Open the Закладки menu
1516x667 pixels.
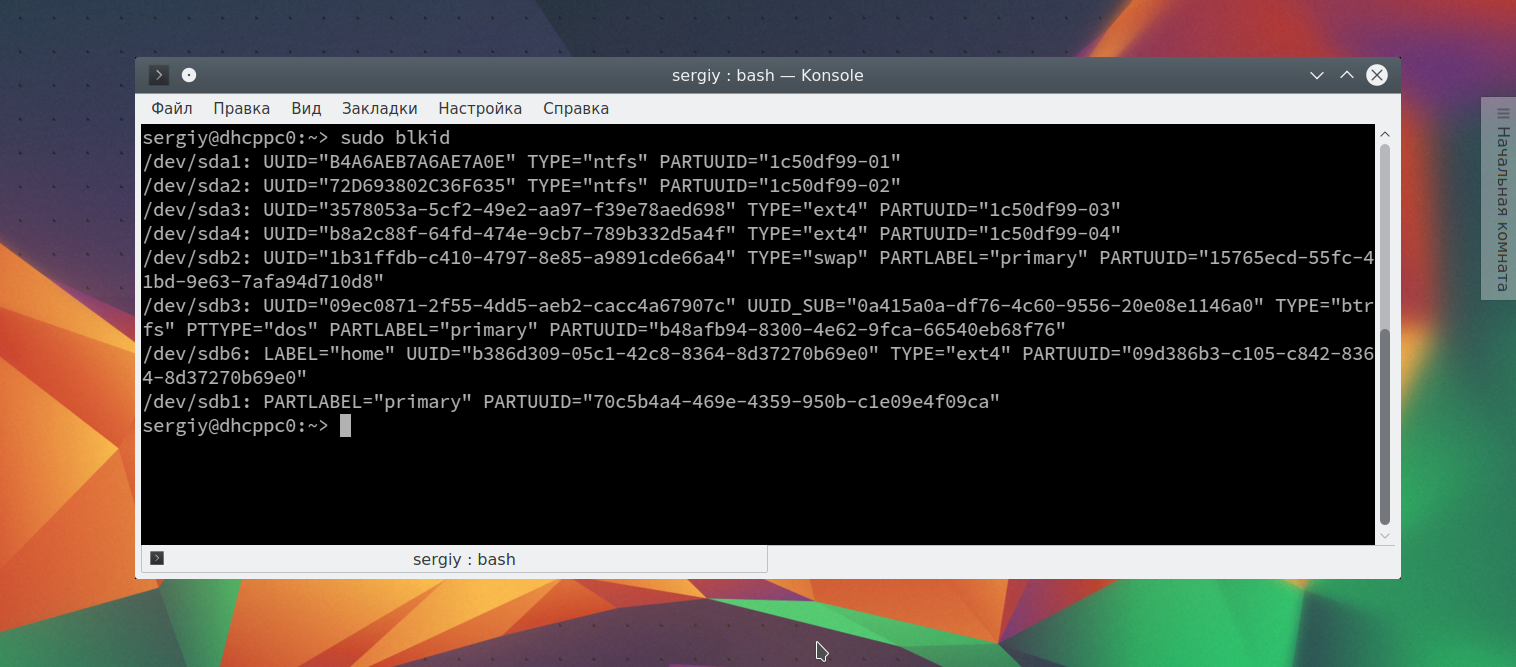(379, 108)
